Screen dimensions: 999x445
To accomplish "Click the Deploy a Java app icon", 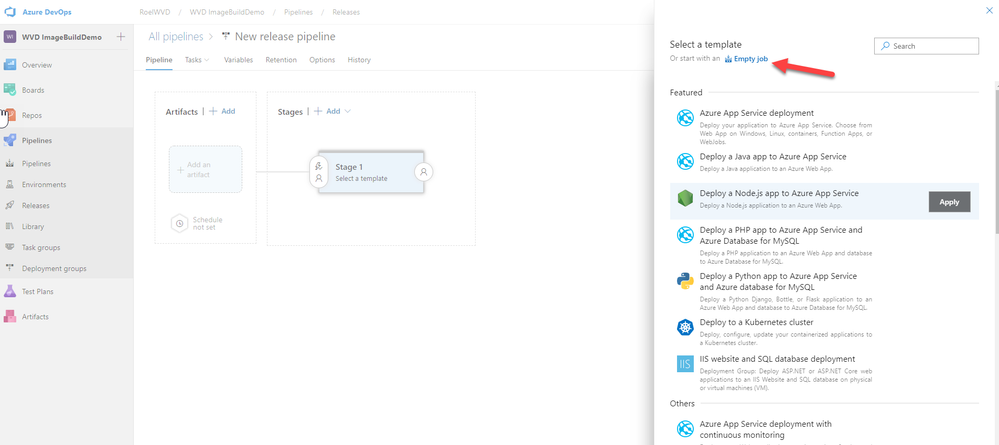I will (685, 161).
